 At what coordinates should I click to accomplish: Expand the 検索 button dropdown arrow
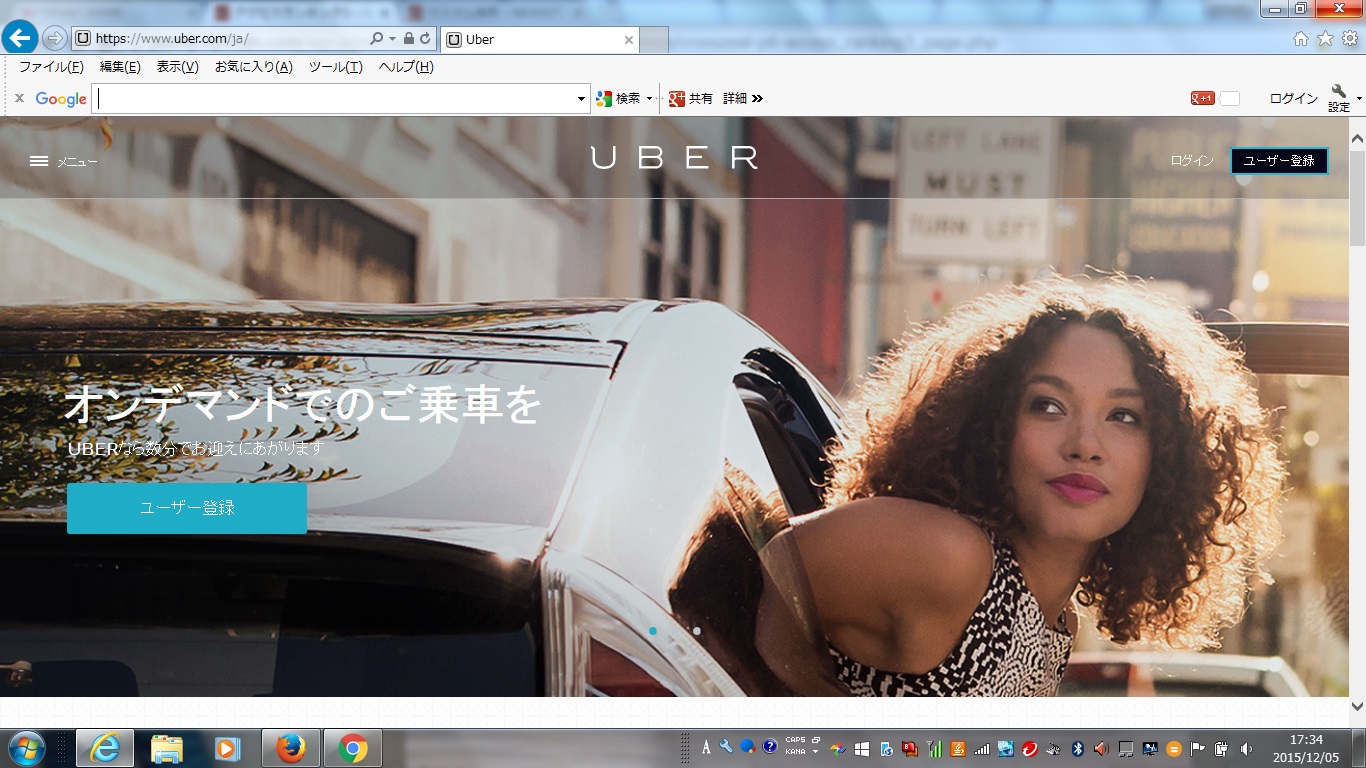649,99
